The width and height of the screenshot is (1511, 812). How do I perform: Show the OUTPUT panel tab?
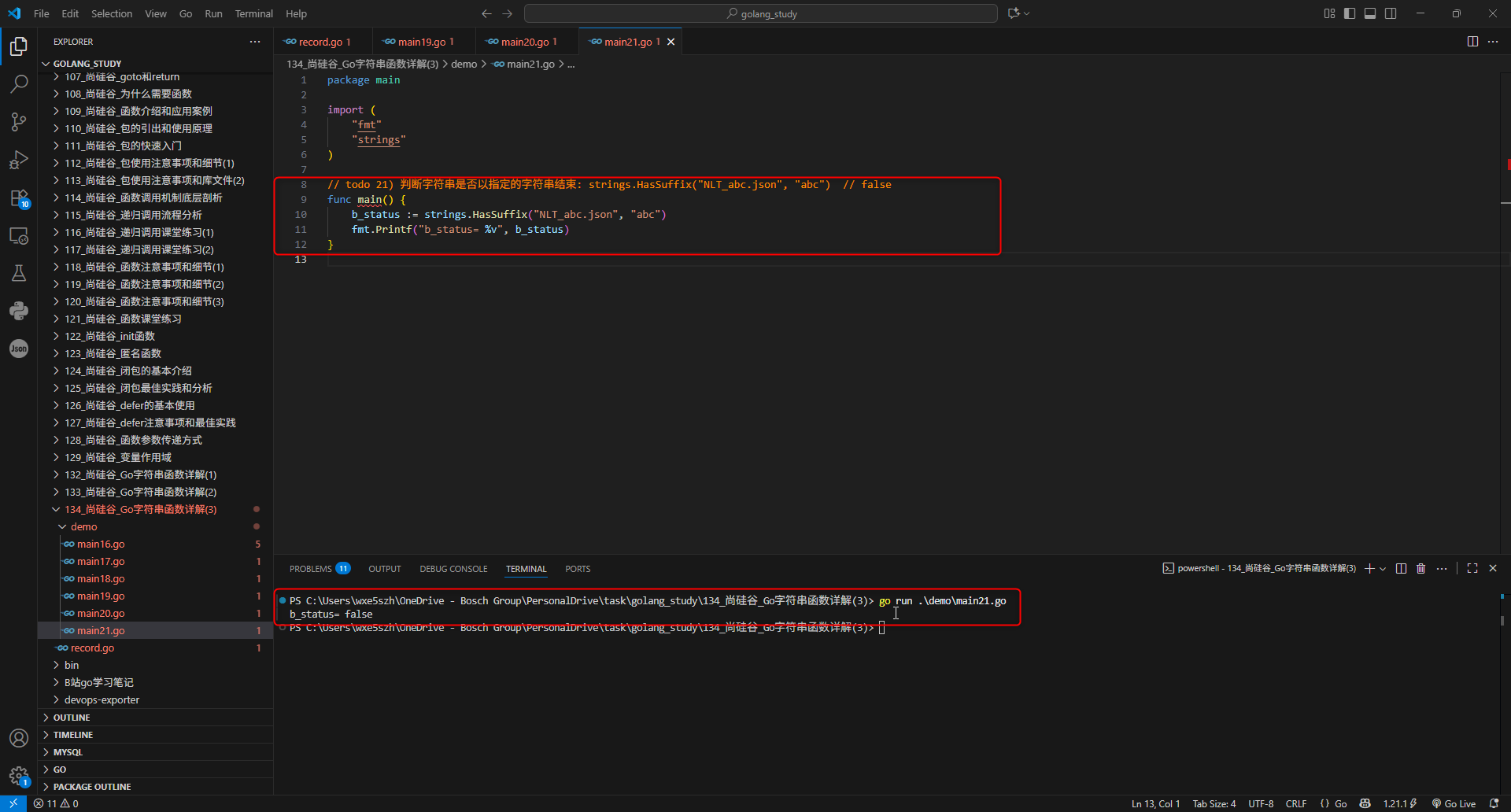pyautogui.click(x=385, y=569)
